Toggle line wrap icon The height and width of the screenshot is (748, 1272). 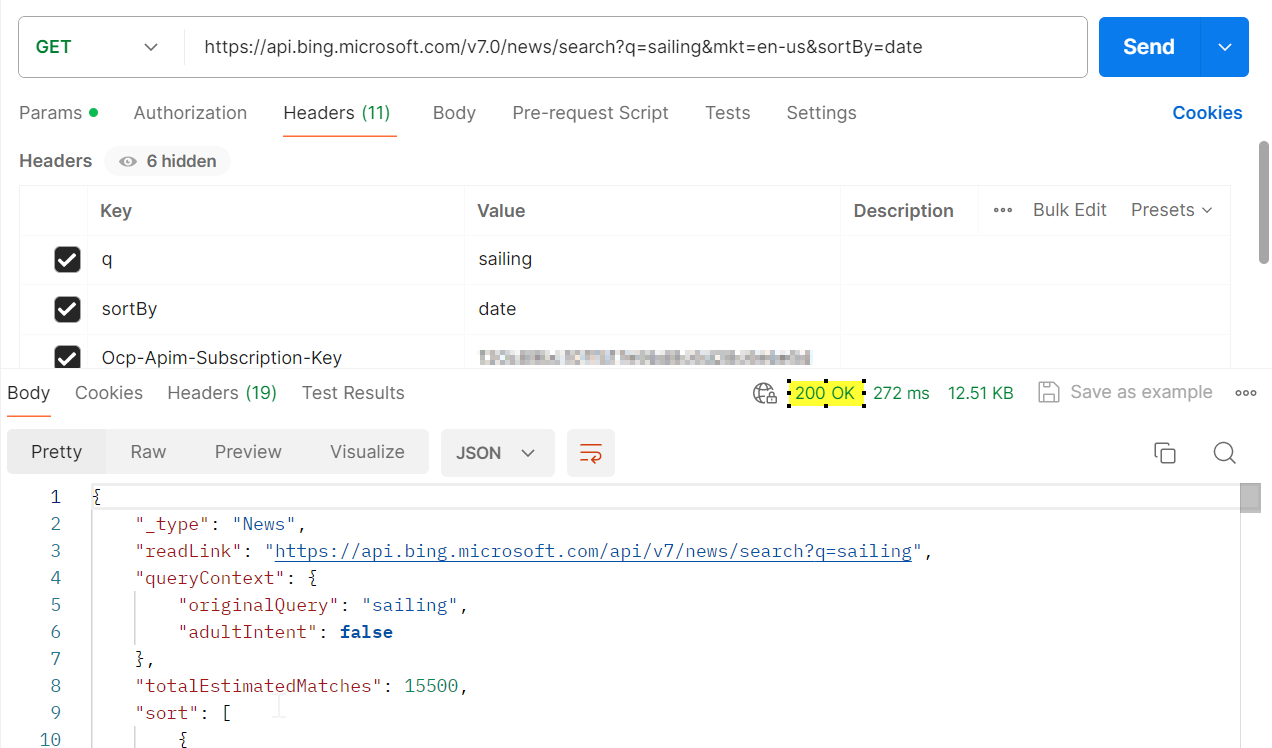pos(591,453)
